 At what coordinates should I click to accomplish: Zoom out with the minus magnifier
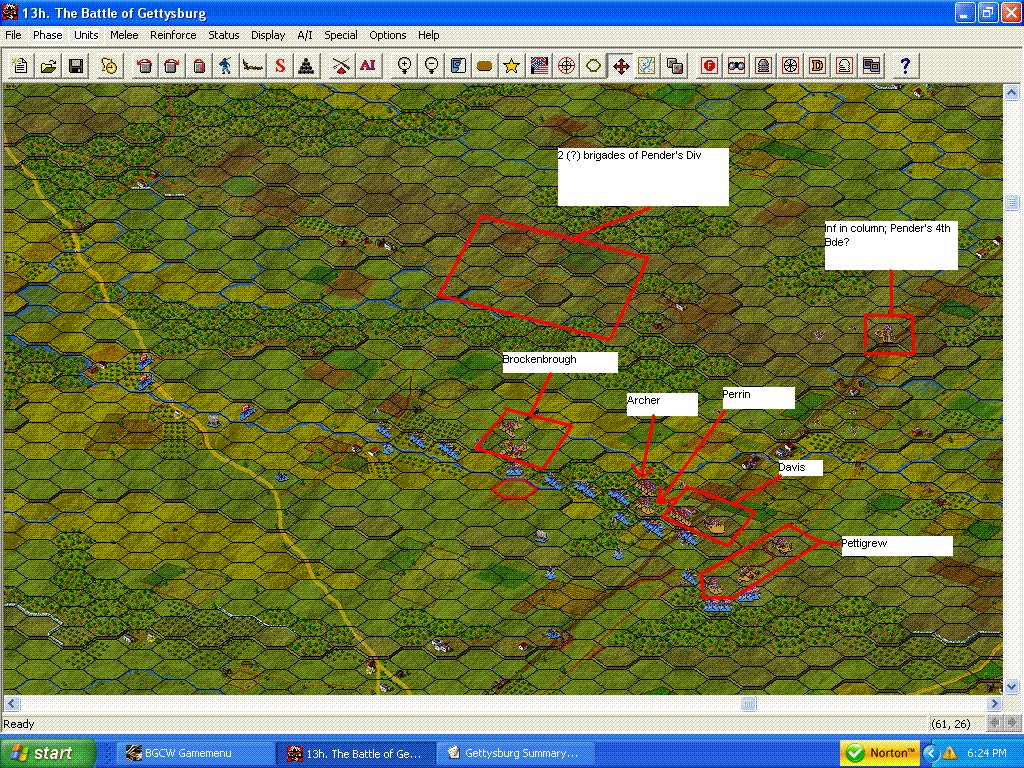(x=431, y=65)
